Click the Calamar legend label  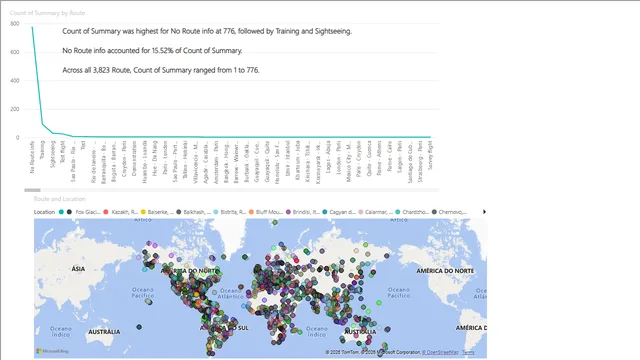click(379, 212)
